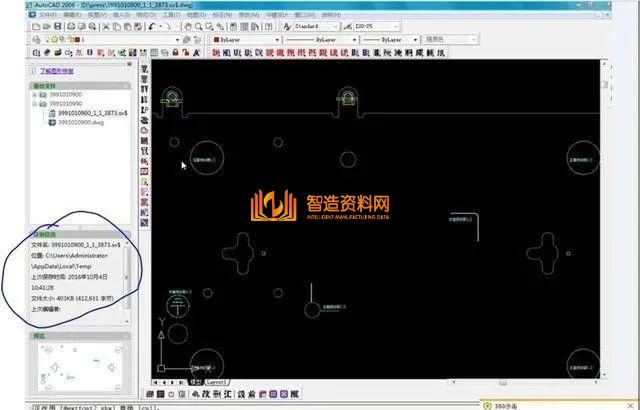
Task: Click the Paste clipboard icon
Action: [x=127, y=27]
